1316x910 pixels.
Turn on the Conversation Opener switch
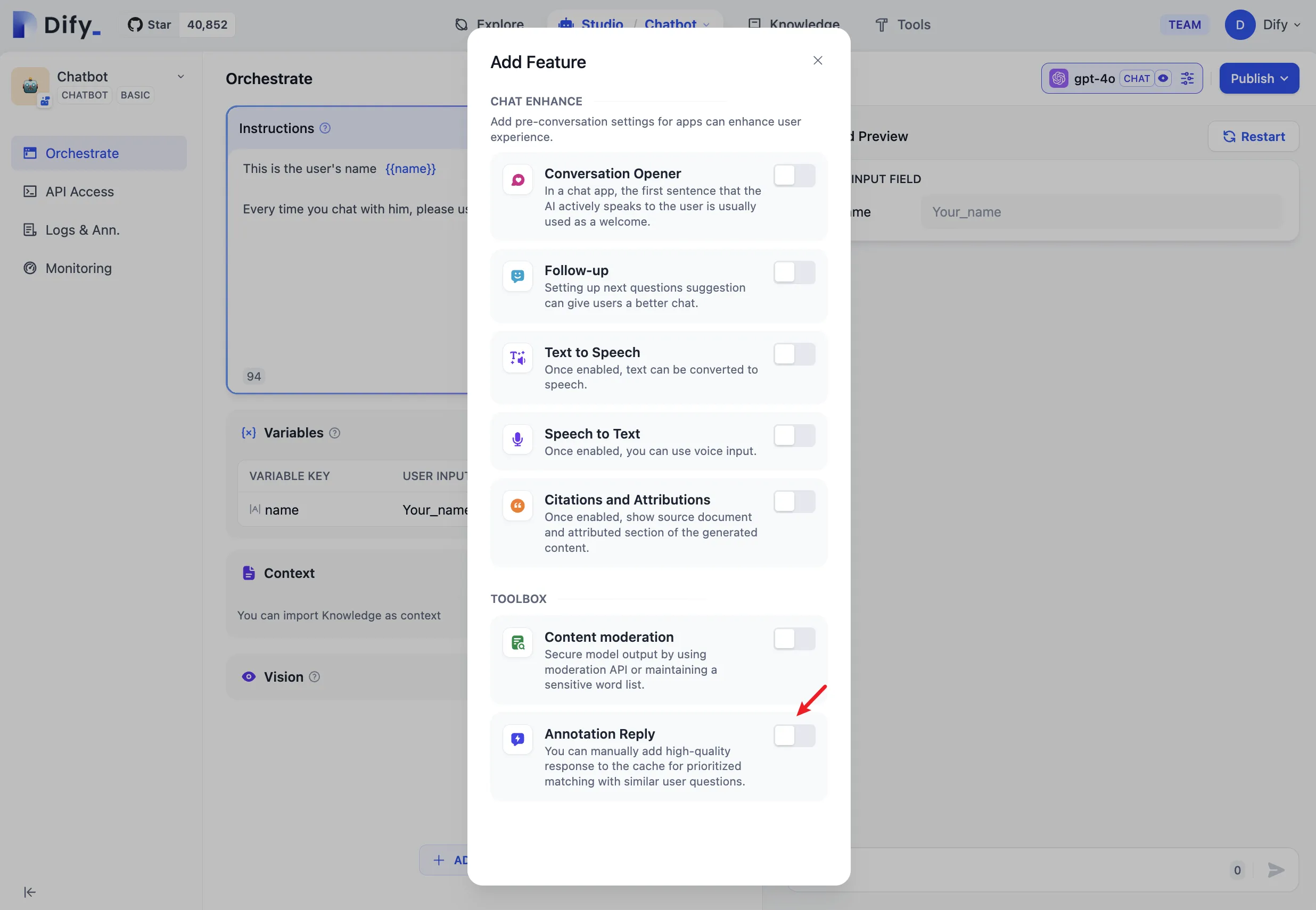794,176
